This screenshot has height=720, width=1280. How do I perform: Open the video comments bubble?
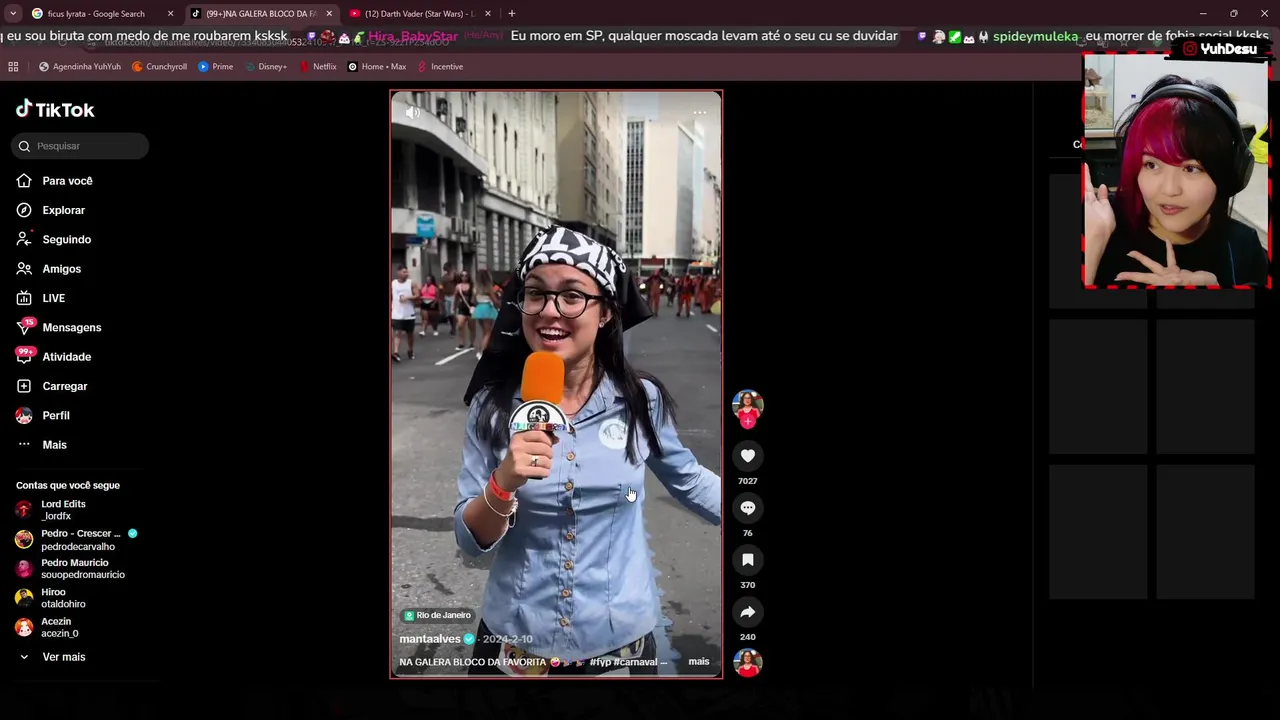pyautogui.click(x=748, y=508)
